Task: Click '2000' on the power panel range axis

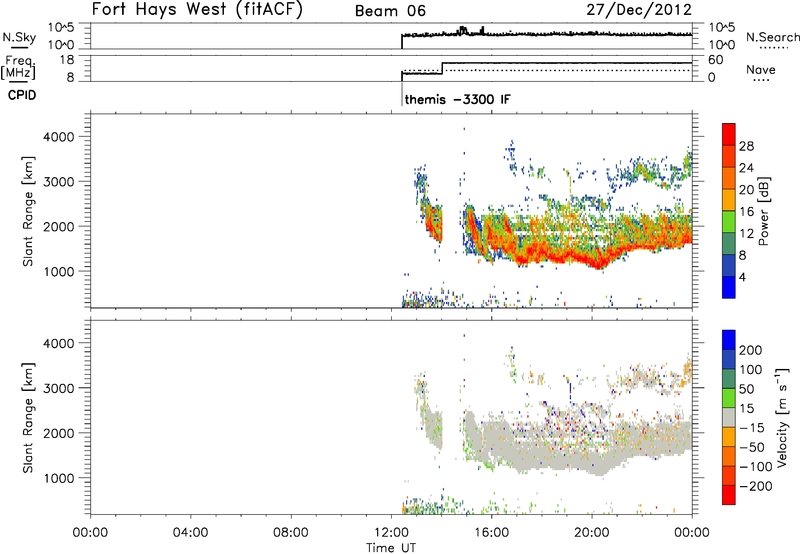Action: click(59, 226)
